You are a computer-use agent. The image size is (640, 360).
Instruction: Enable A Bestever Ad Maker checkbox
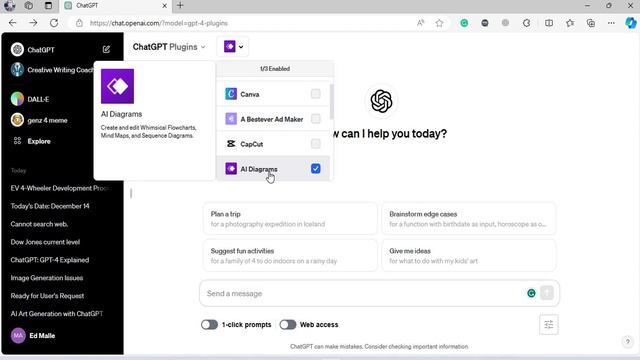[316, 119]
